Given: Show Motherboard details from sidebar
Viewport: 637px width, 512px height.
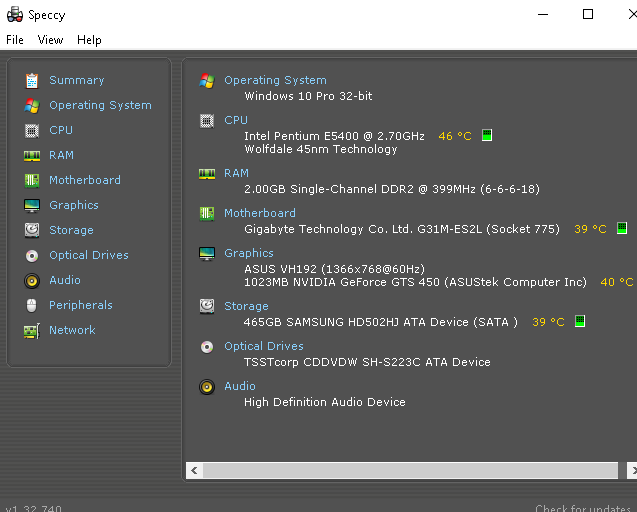Looking at the screenshot, I should pyautogui.click(x=84, y=180).
